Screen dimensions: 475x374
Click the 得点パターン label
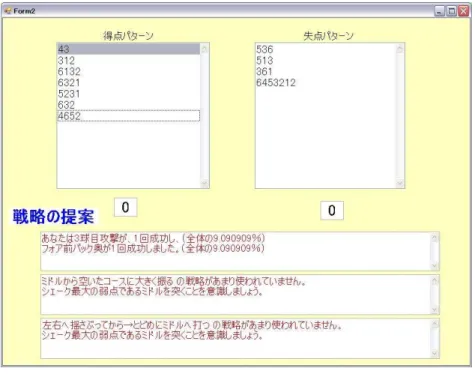(128, 36)
